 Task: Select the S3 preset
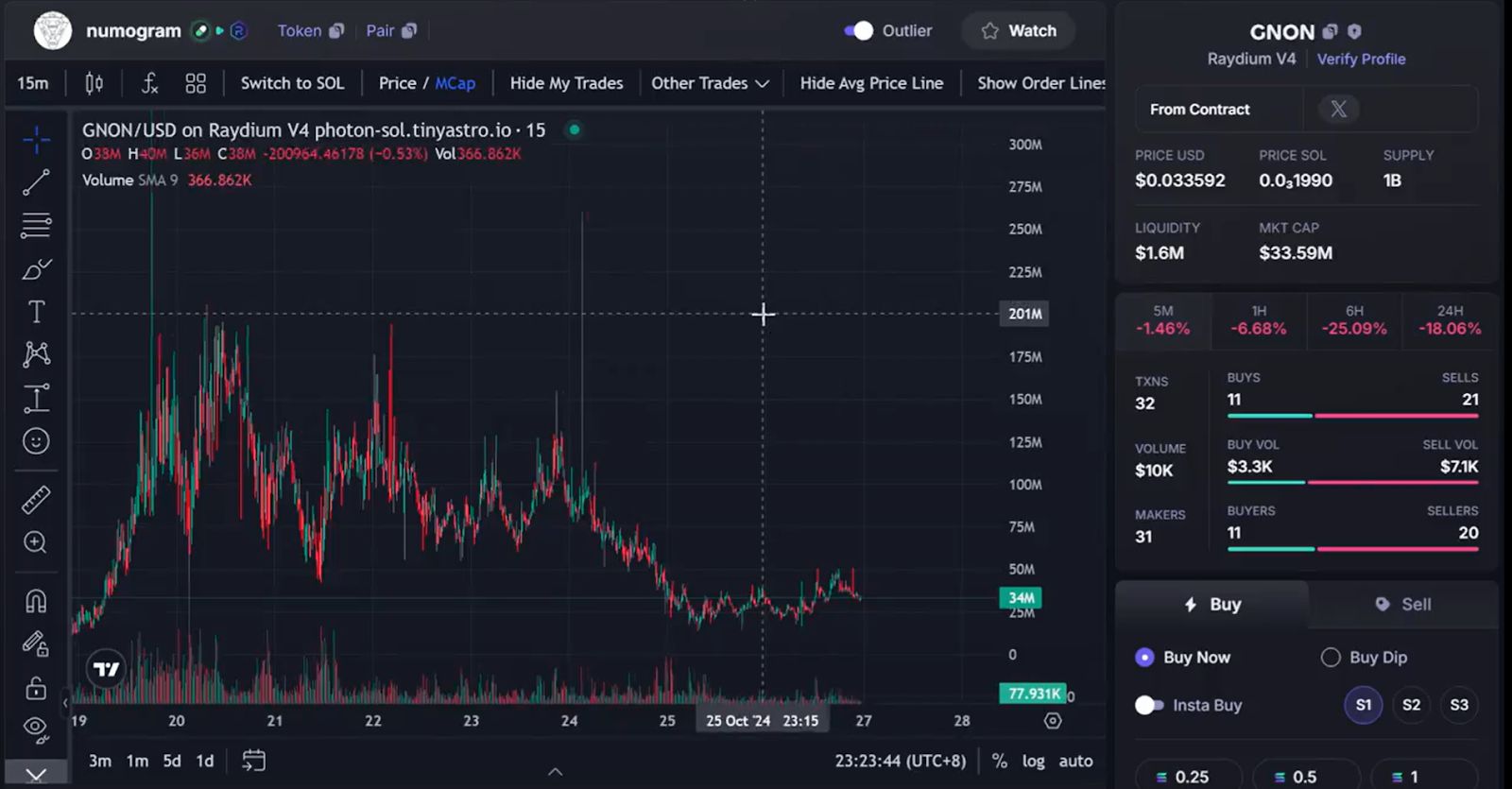pyautogui.click(x=1459, y=705)
